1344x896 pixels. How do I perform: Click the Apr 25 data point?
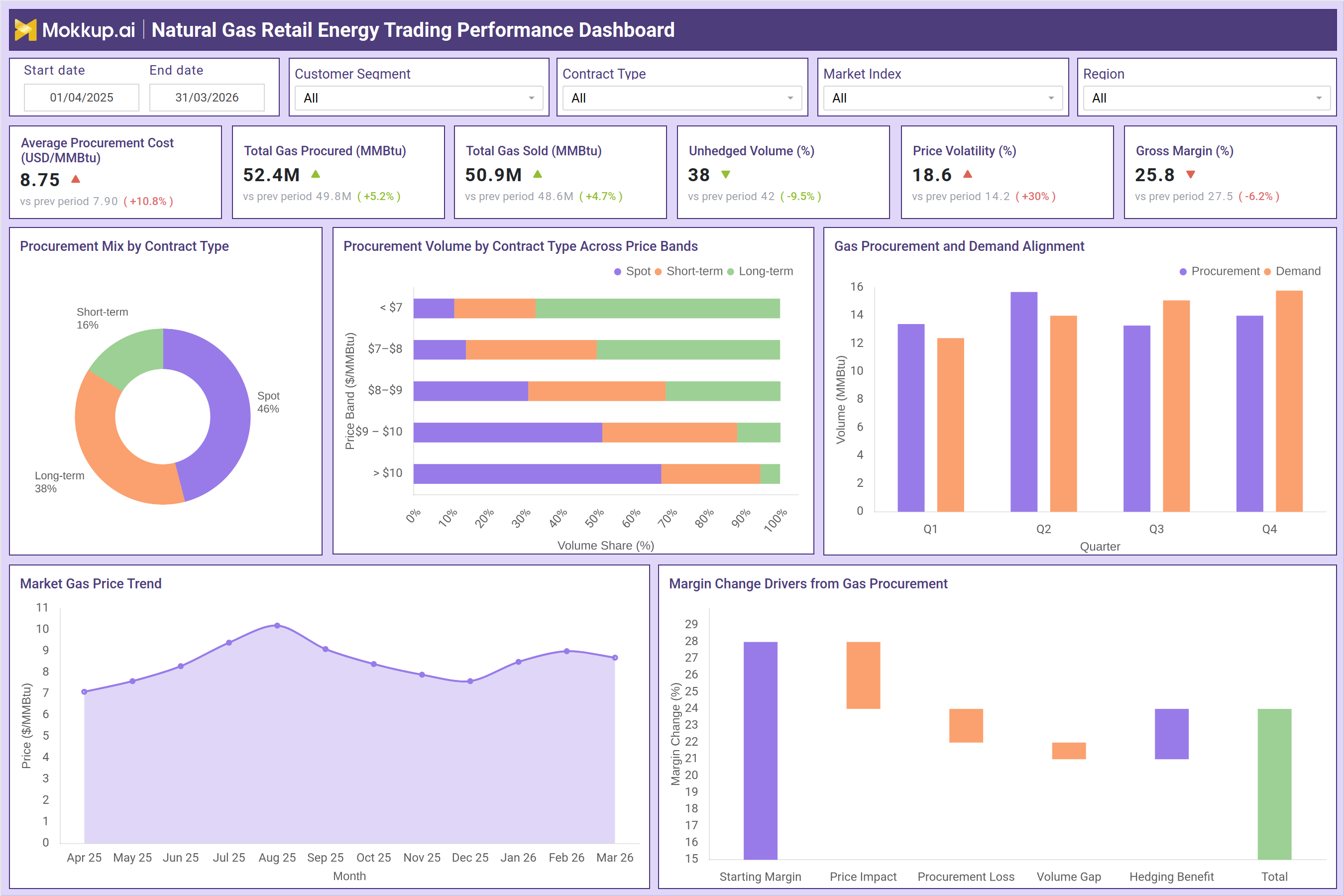85,691
